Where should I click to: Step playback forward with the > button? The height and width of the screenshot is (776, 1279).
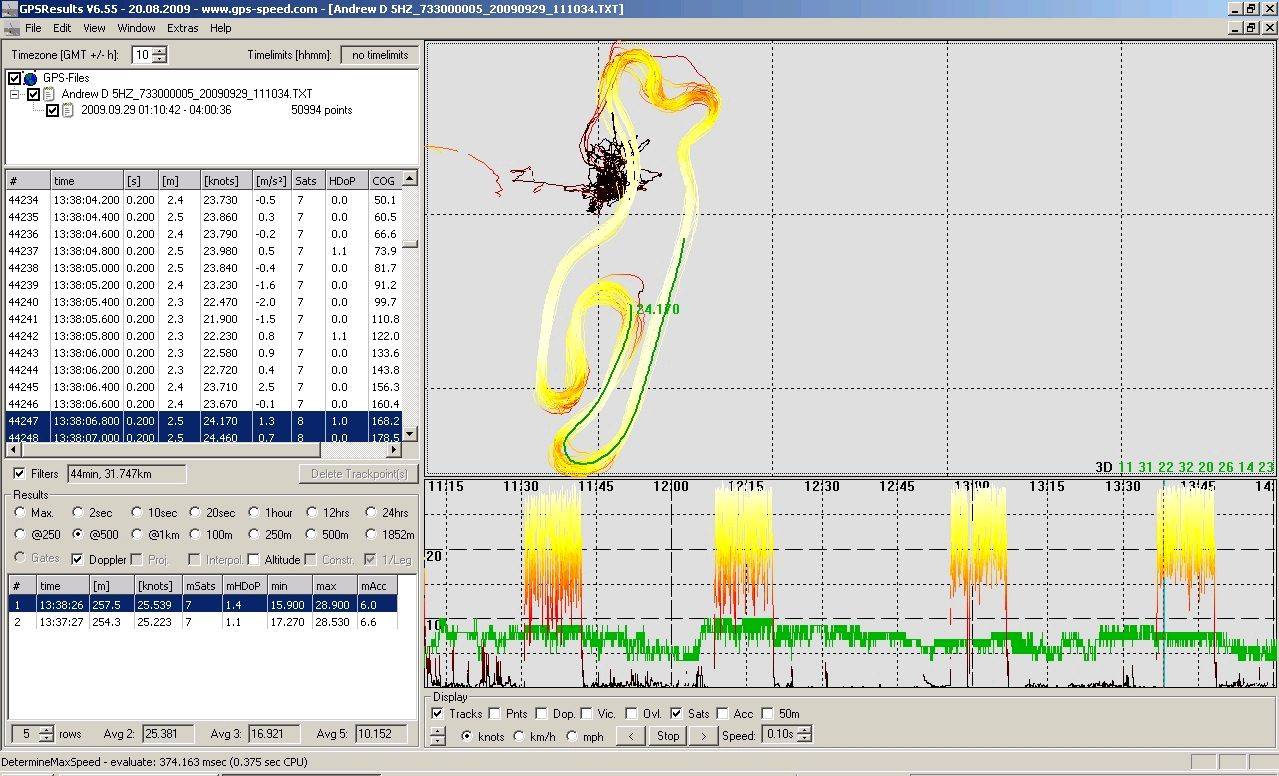tap(704, 736)
